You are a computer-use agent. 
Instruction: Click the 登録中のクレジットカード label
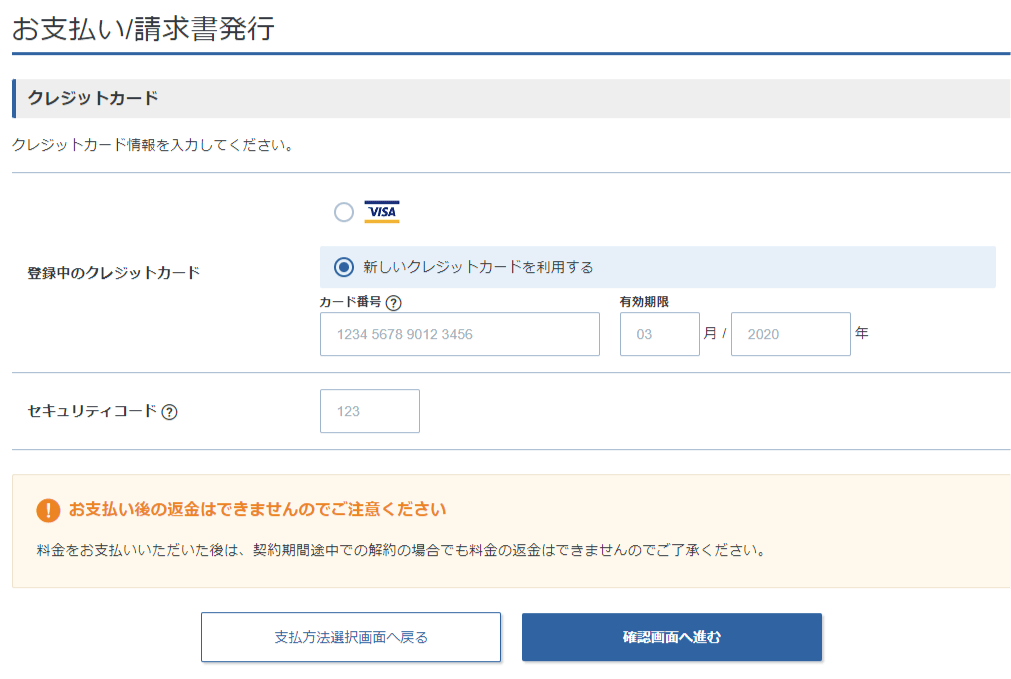click(x=113, y=273)
